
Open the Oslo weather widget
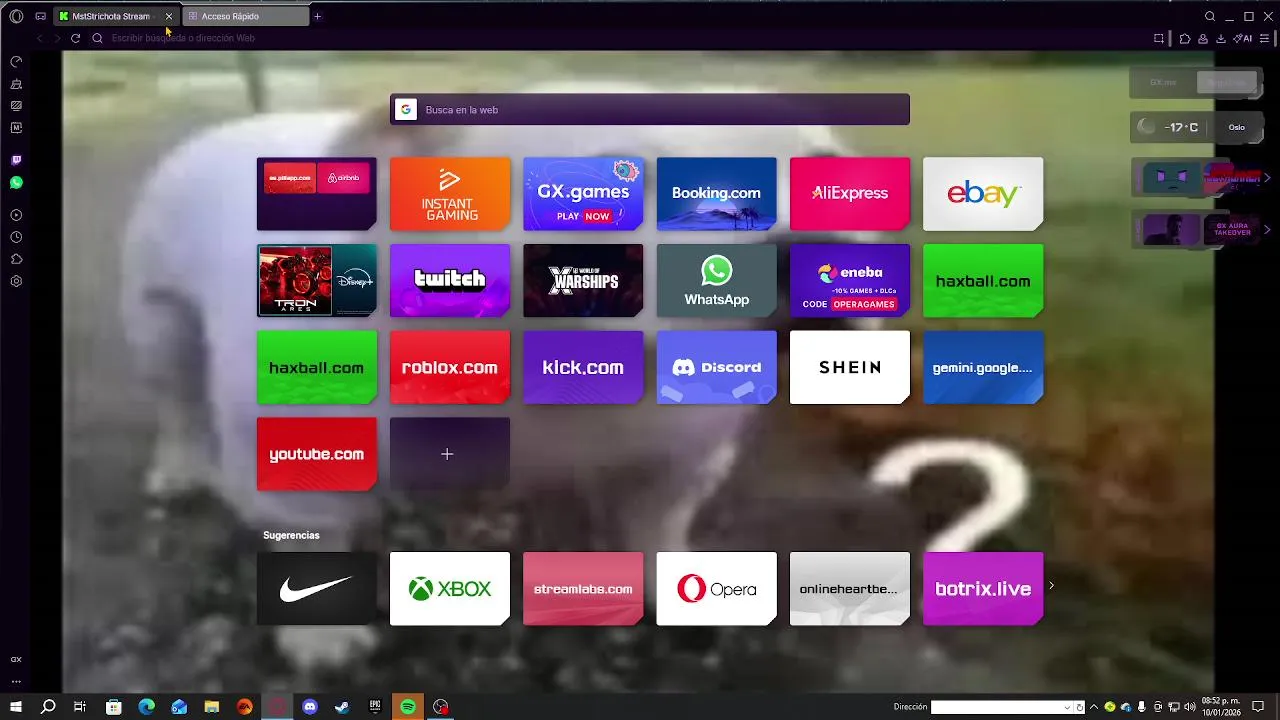[1194, 127]
